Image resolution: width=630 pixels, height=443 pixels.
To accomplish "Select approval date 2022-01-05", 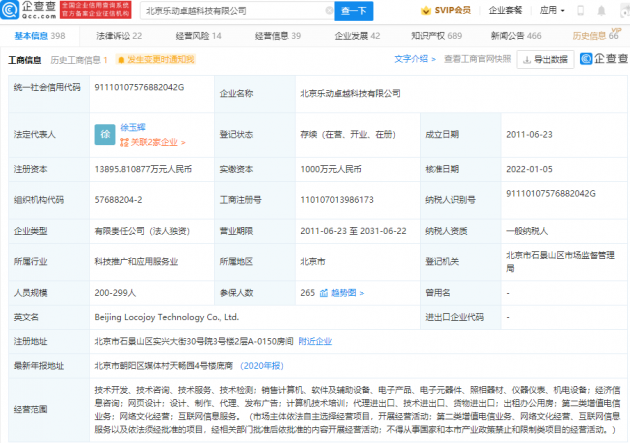I will 529,169.
